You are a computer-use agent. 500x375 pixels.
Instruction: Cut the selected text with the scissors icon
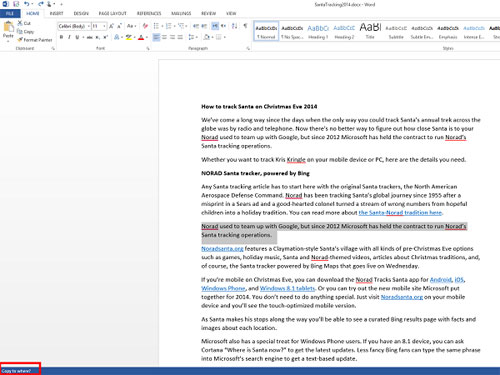20,23
